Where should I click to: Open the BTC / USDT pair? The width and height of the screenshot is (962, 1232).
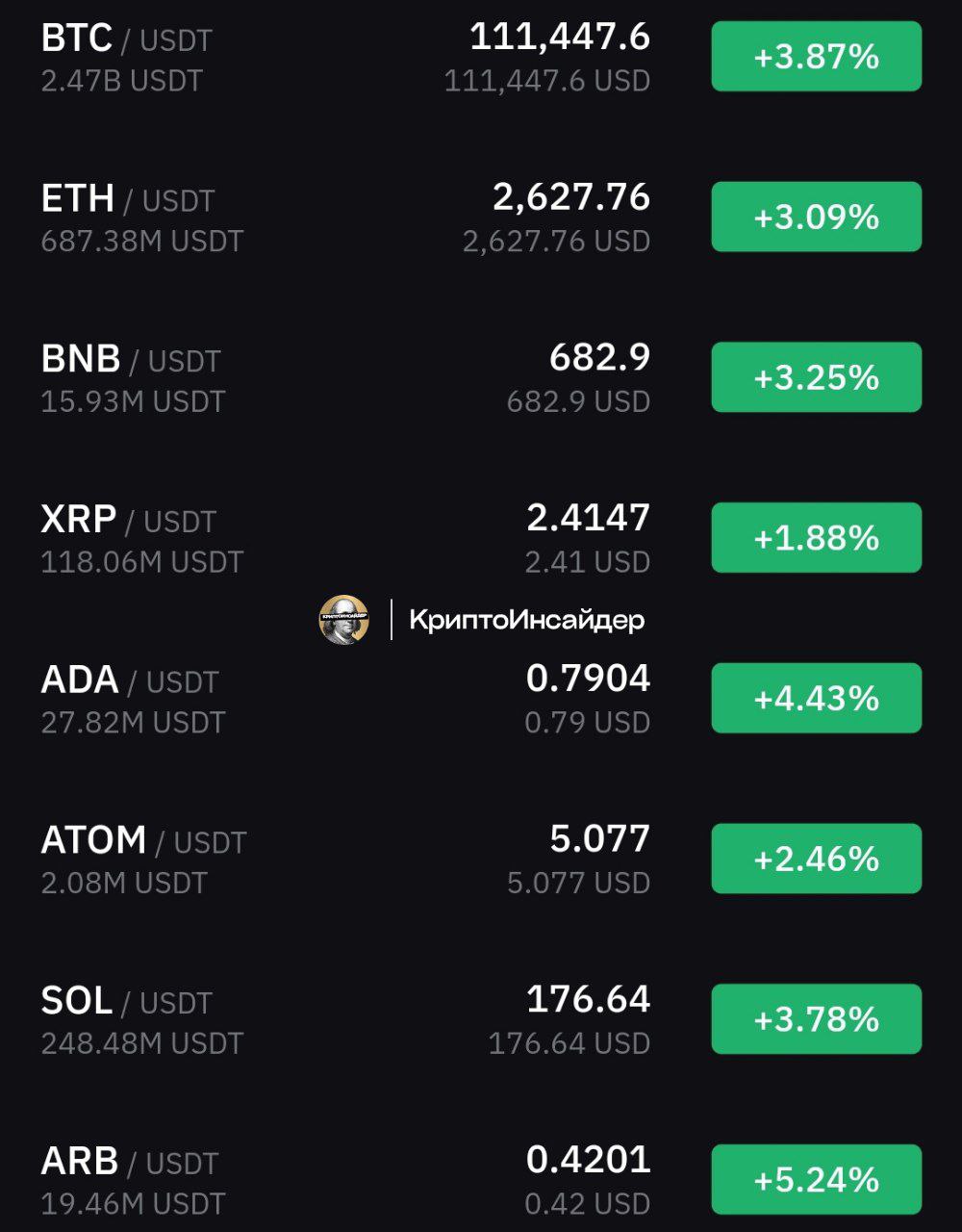click(x=126, y=39)
